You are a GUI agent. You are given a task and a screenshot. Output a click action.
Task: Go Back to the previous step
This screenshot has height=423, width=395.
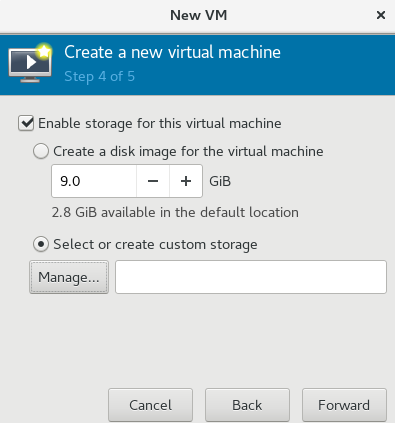tap(247, 405)
